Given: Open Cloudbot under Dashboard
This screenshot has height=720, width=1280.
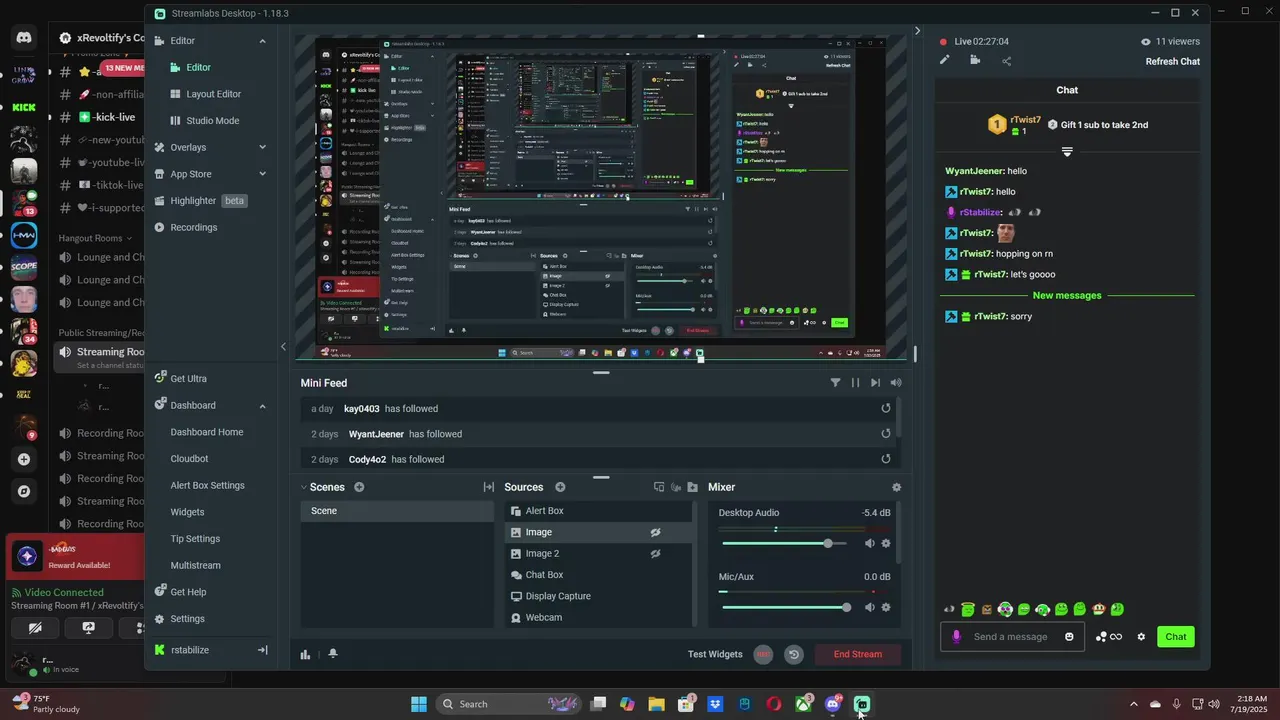Looking at the screenshot, I should pos(189,458).
